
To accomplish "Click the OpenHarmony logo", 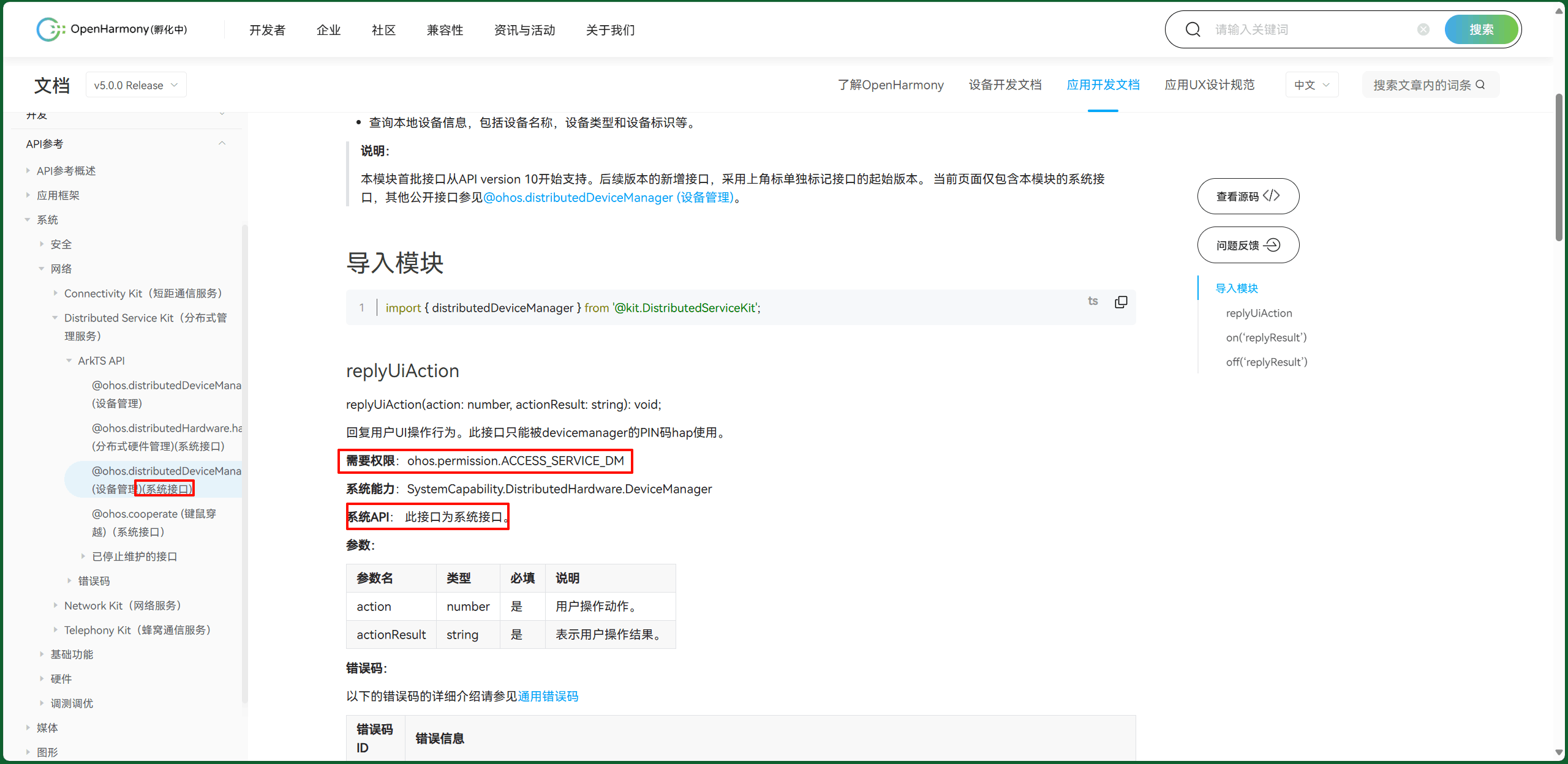I will pos(112,29).
